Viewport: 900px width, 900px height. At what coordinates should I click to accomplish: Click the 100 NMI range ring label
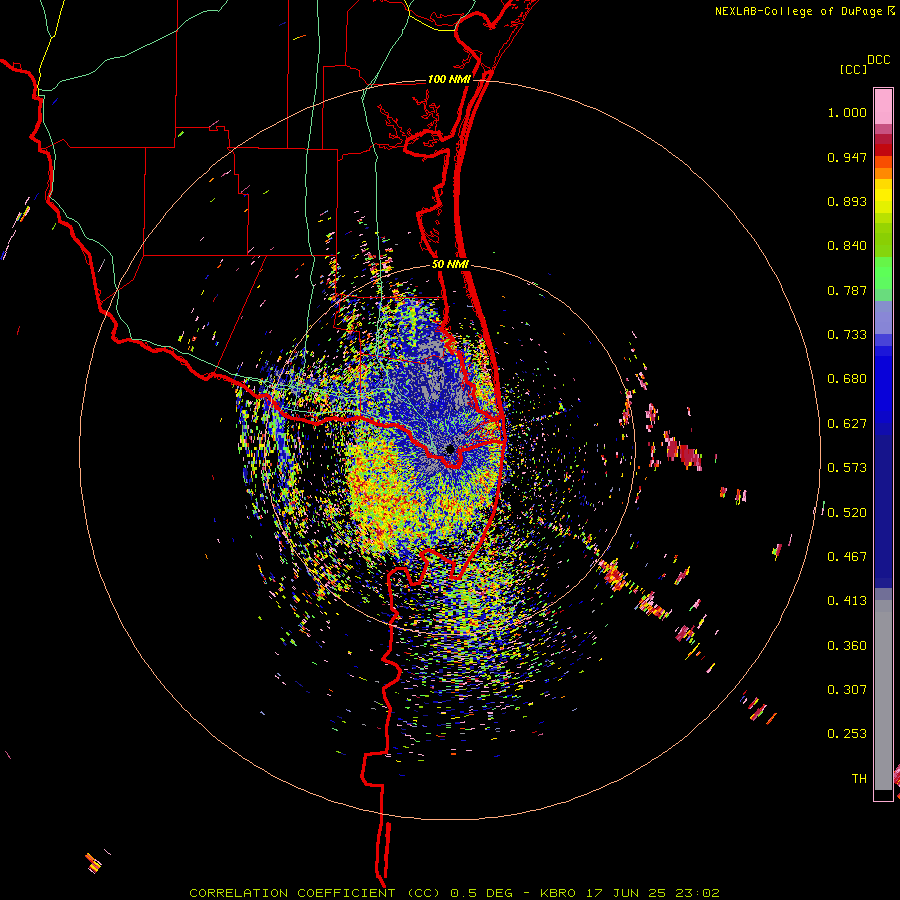click(x=449, y=79)
